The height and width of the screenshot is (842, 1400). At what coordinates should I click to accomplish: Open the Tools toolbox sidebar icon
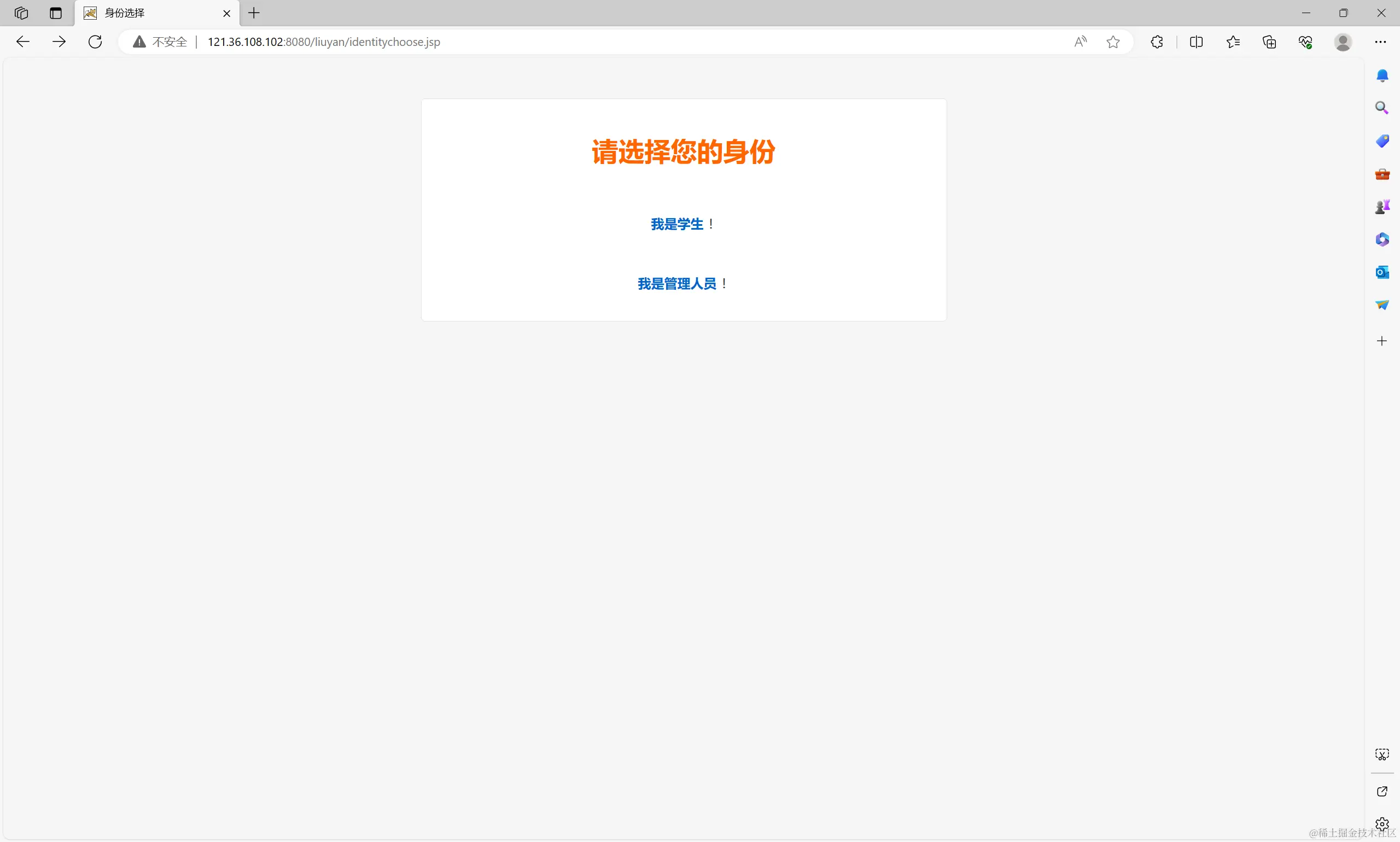[x=1381, y=174]
